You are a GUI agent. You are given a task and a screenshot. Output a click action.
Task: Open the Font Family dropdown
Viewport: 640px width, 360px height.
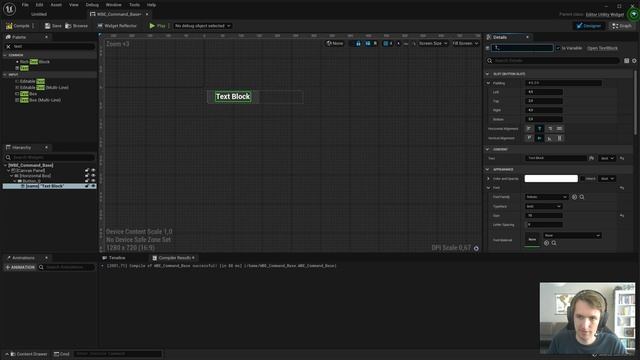point(546,197)
